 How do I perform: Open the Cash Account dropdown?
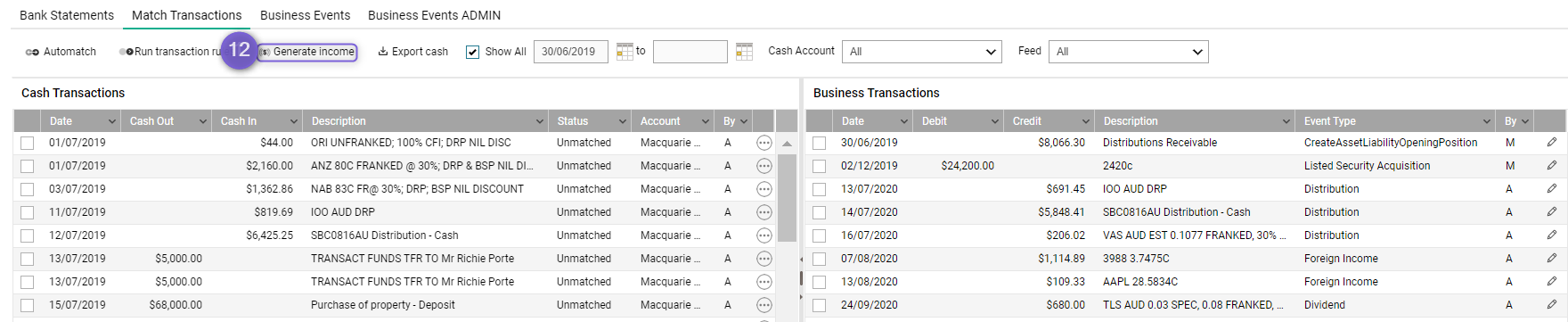(x=922, y=52)
